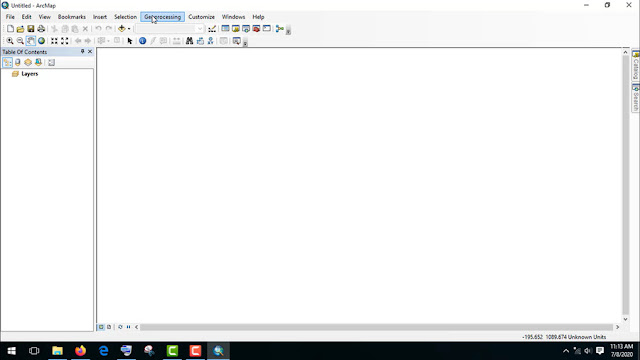The height and width of the screenshot is (360, 640).
Task: Open the Customize menu
Action: [202, 17]
